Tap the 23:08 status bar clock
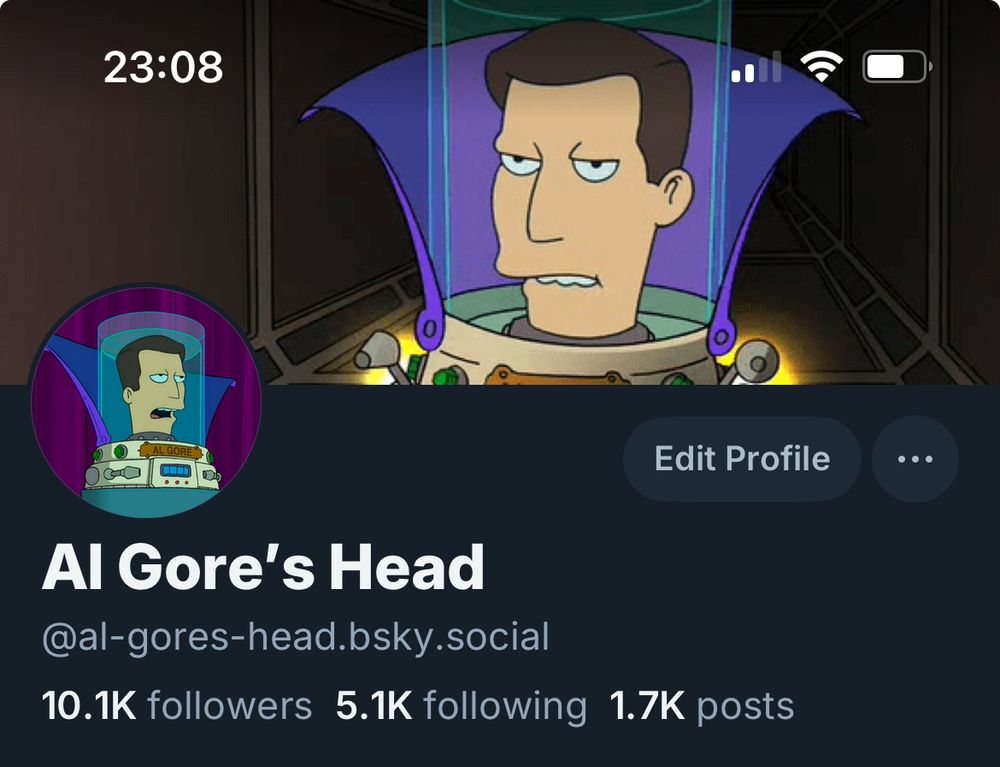Screen dimensions: 1000x767 tap(163, 67)
